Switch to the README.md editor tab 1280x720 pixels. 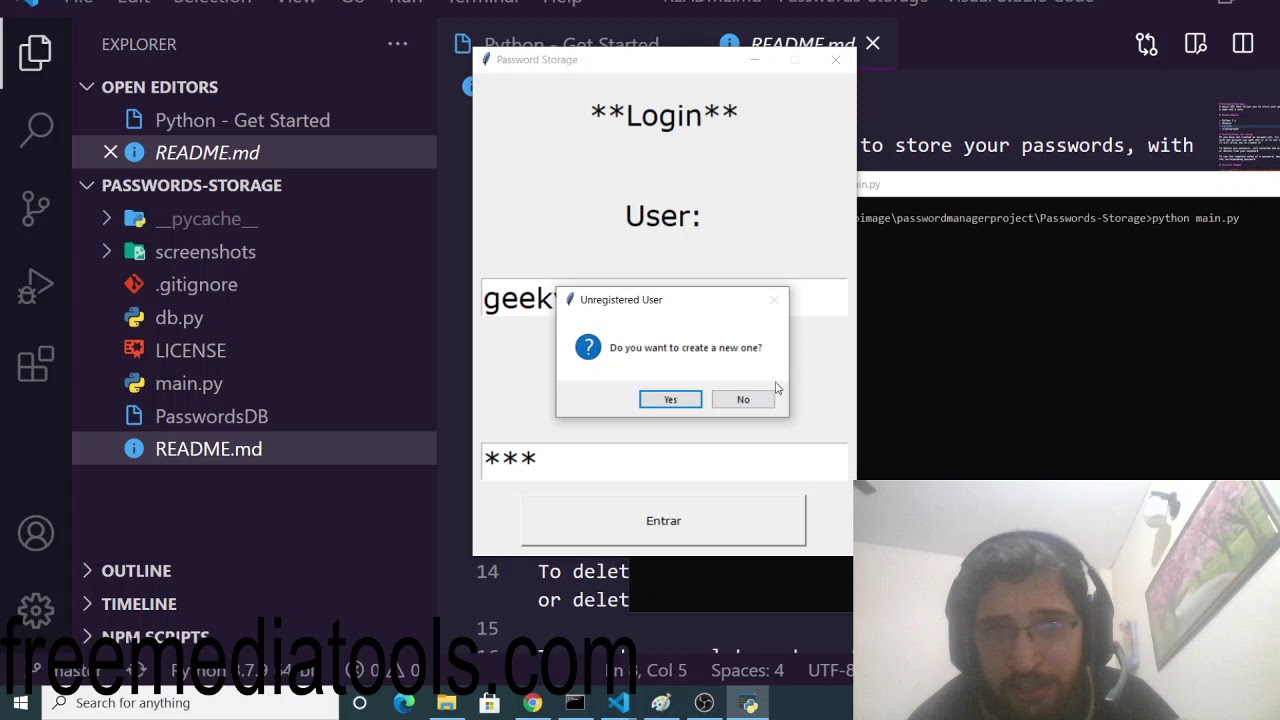pos(803,44)
